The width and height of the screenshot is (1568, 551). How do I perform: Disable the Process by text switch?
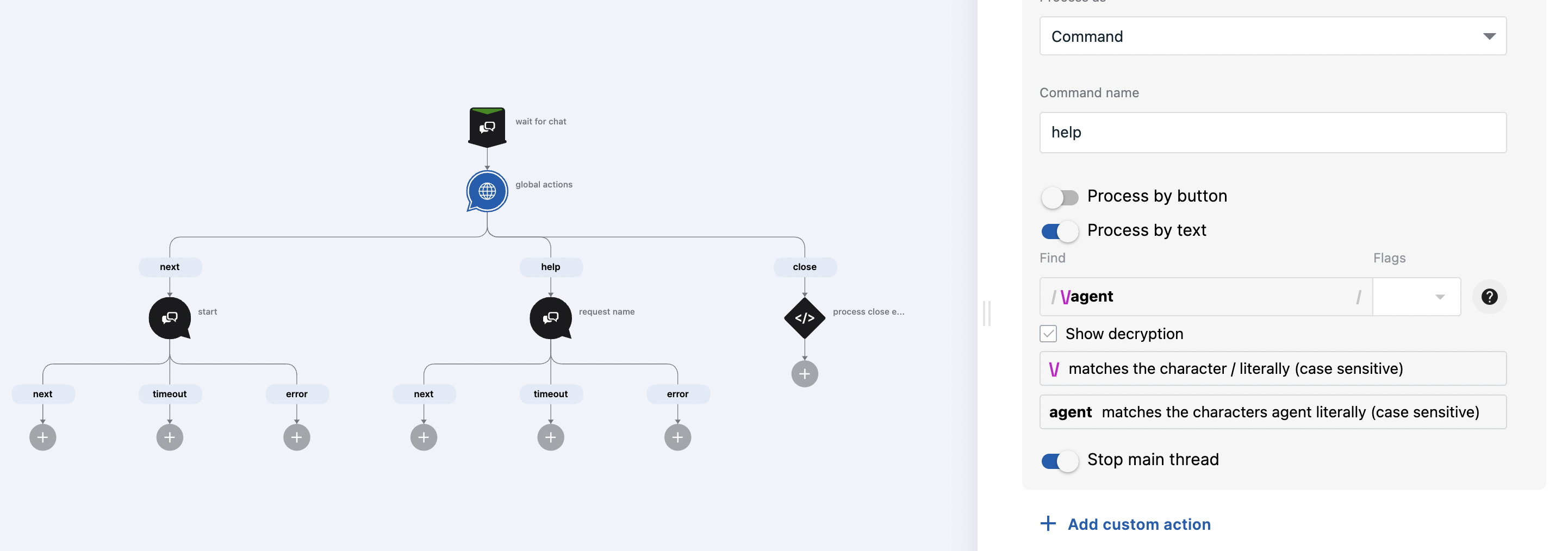tap(1060, 231)
